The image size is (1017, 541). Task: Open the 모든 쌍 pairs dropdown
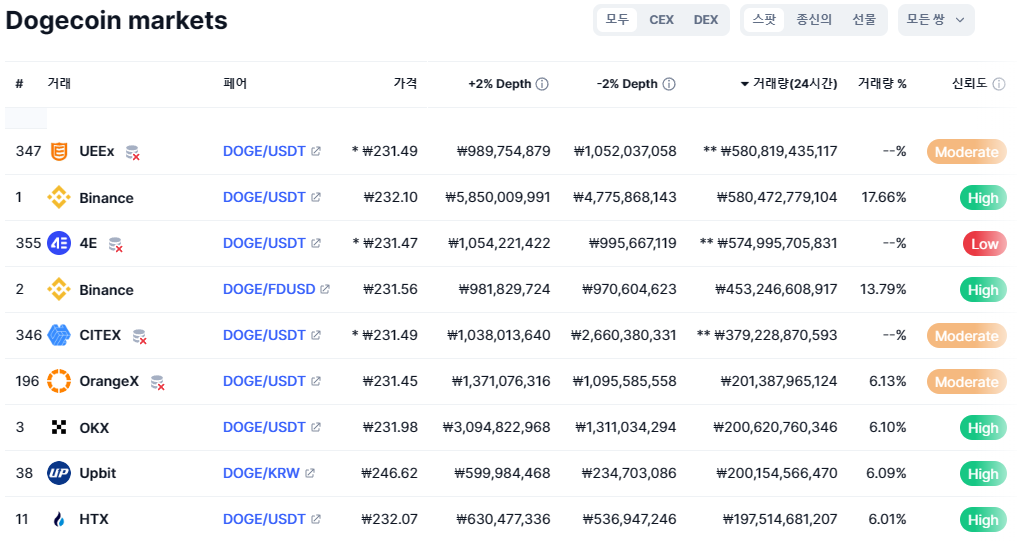point(936,19)
